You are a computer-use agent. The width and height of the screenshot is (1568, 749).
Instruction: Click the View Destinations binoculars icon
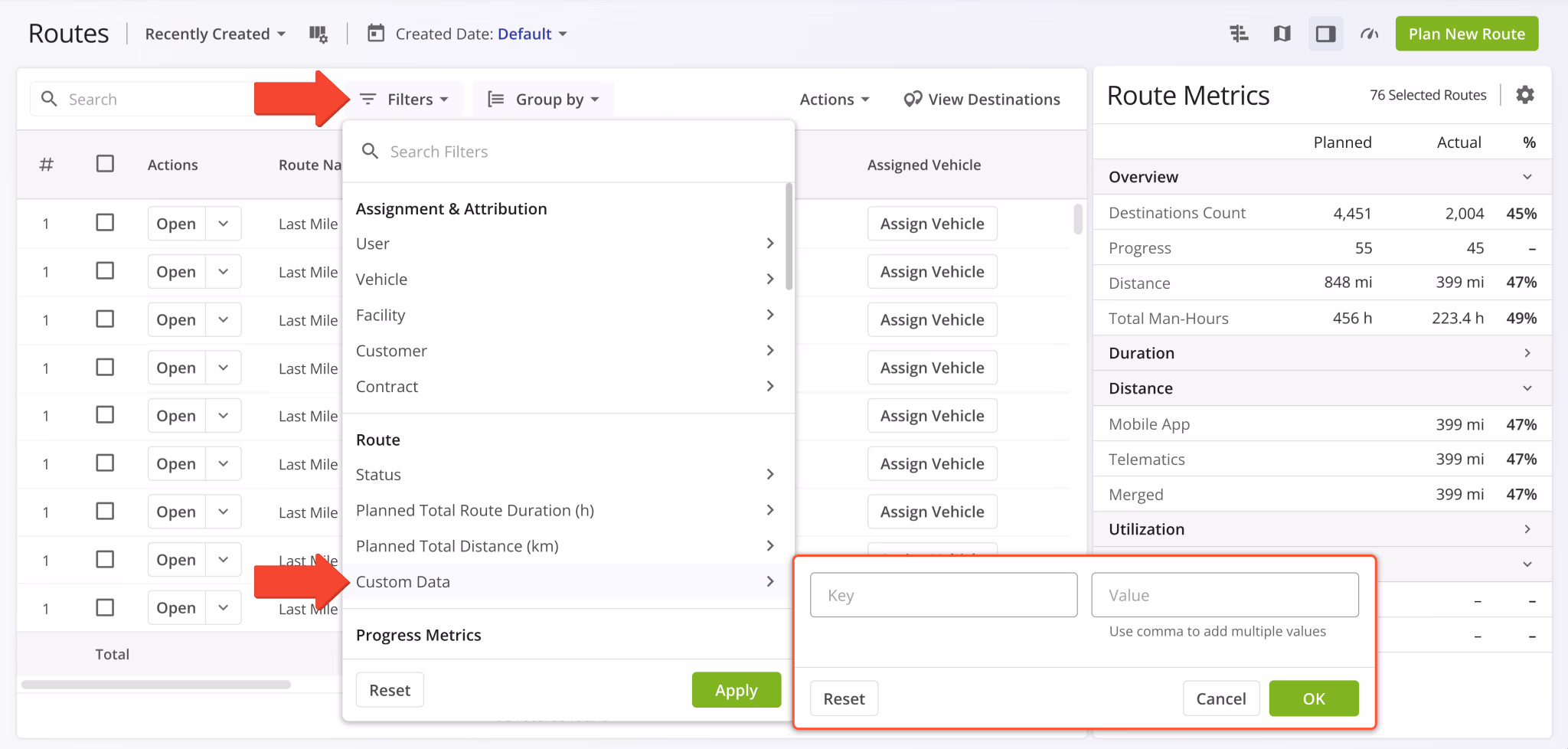(x=911, y=99)
